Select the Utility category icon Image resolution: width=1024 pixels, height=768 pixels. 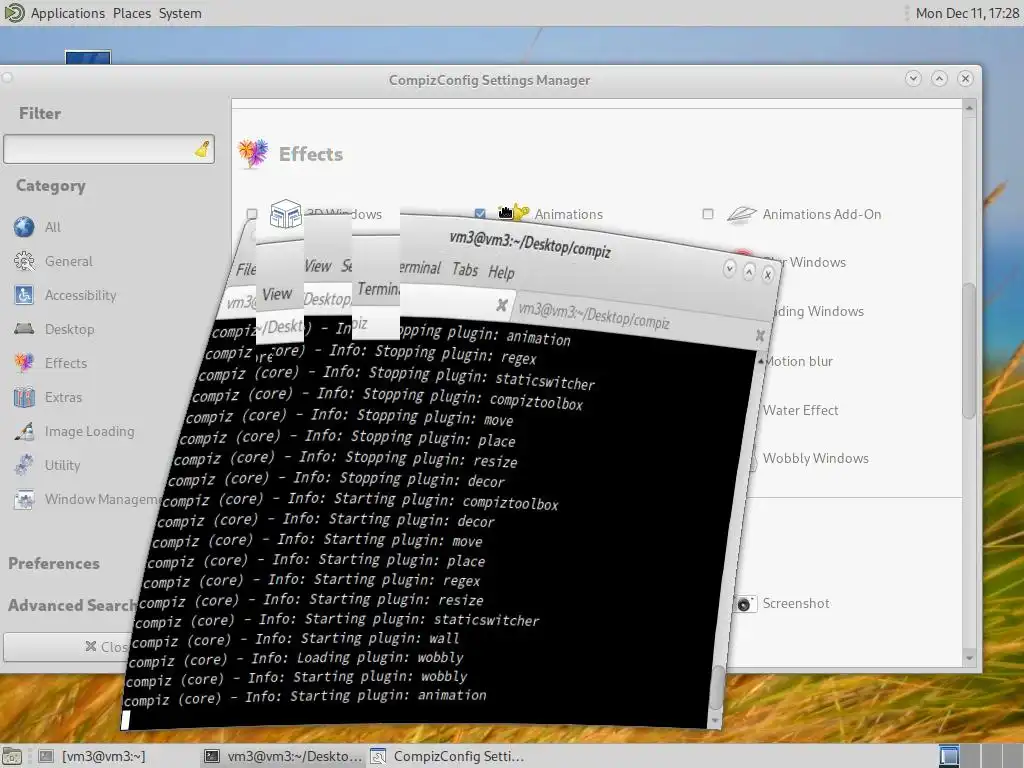click(24, 465)
